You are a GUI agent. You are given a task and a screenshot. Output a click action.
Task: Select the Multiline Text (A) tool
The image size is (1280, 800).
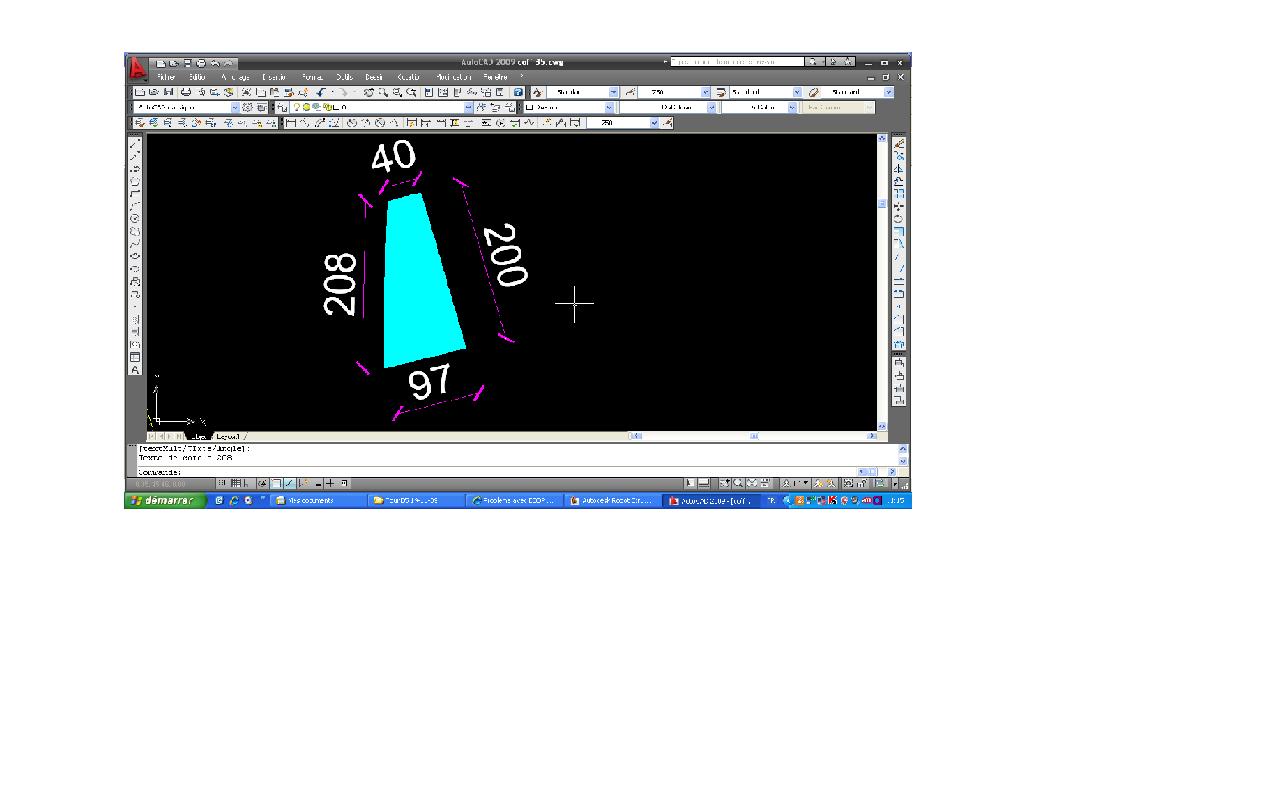135,370
